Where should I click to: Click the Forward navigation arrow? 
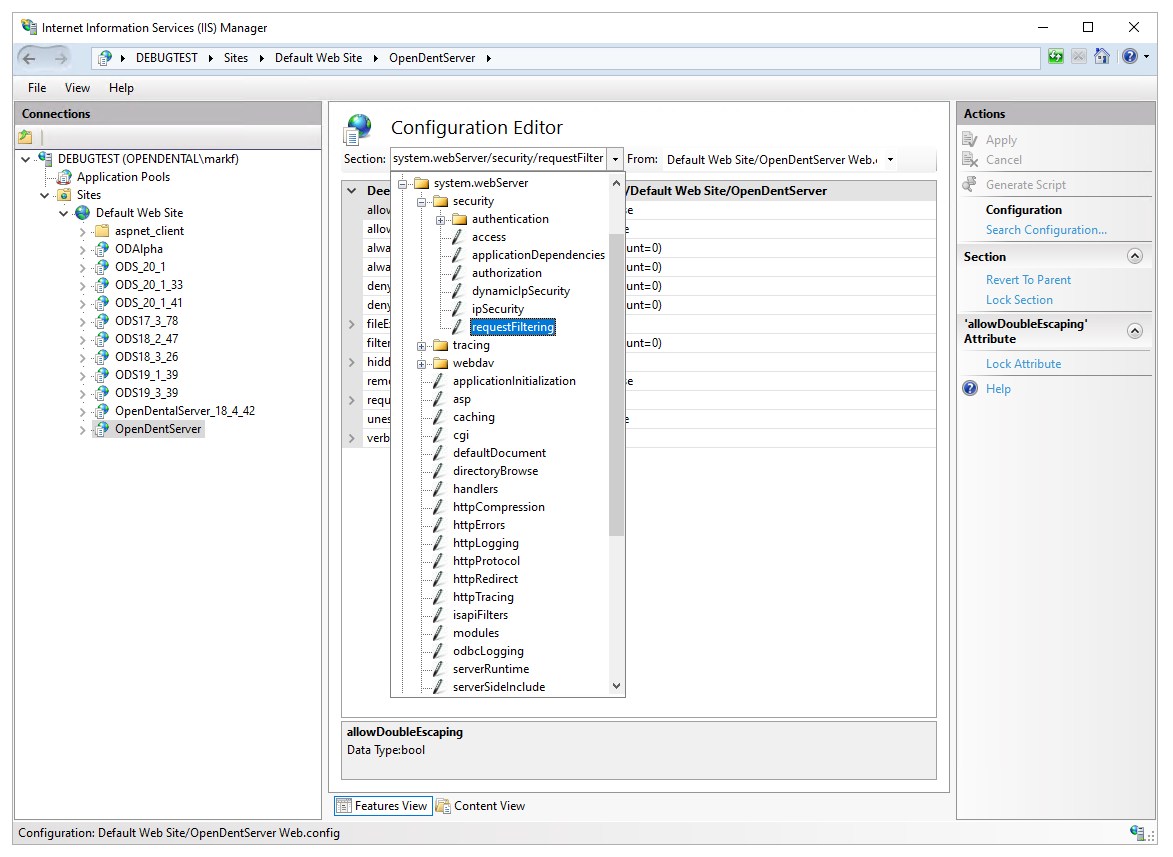pos(61,58)
